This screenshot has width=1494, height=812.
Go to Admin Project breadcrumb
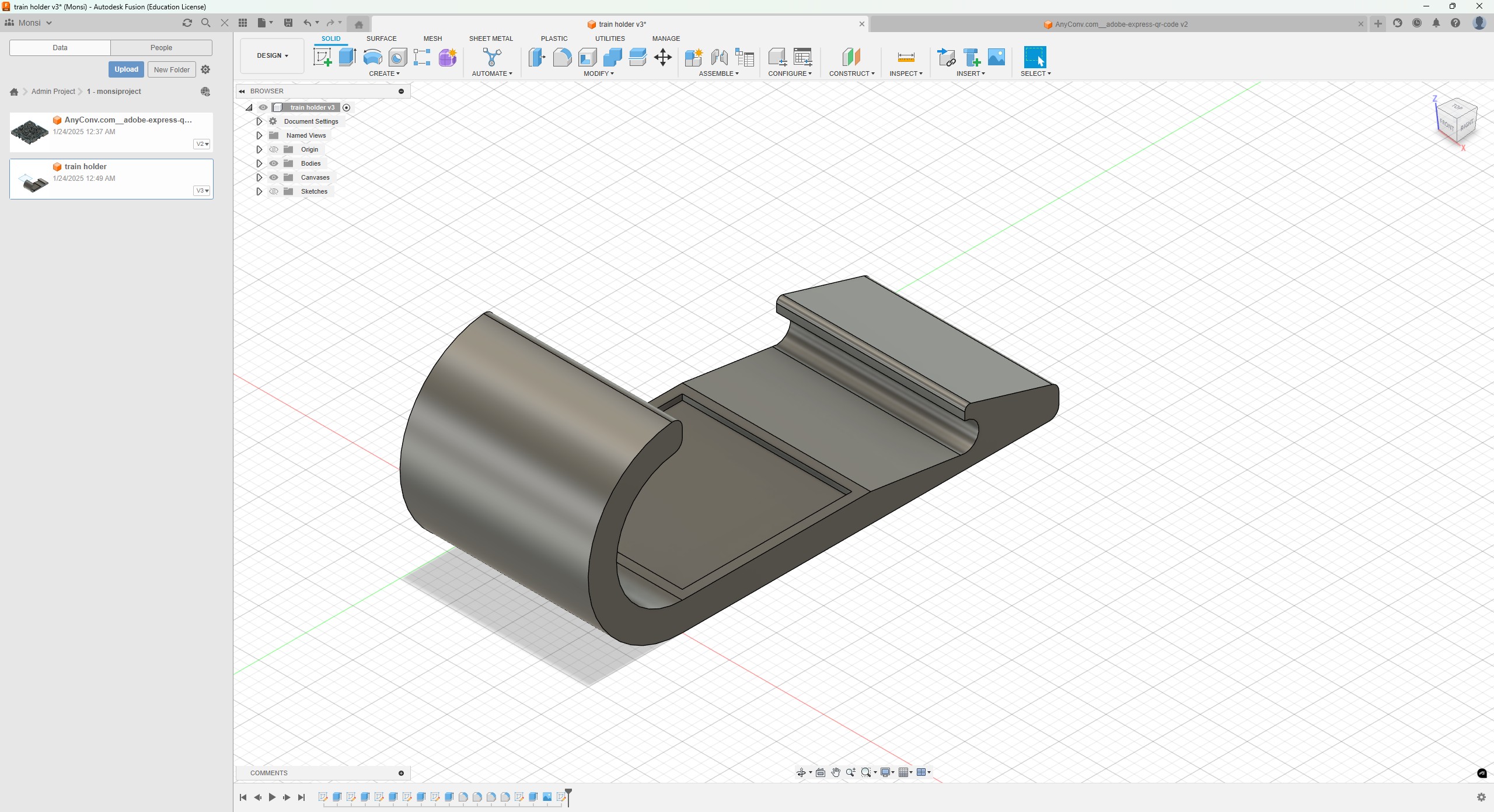(53, 92)
